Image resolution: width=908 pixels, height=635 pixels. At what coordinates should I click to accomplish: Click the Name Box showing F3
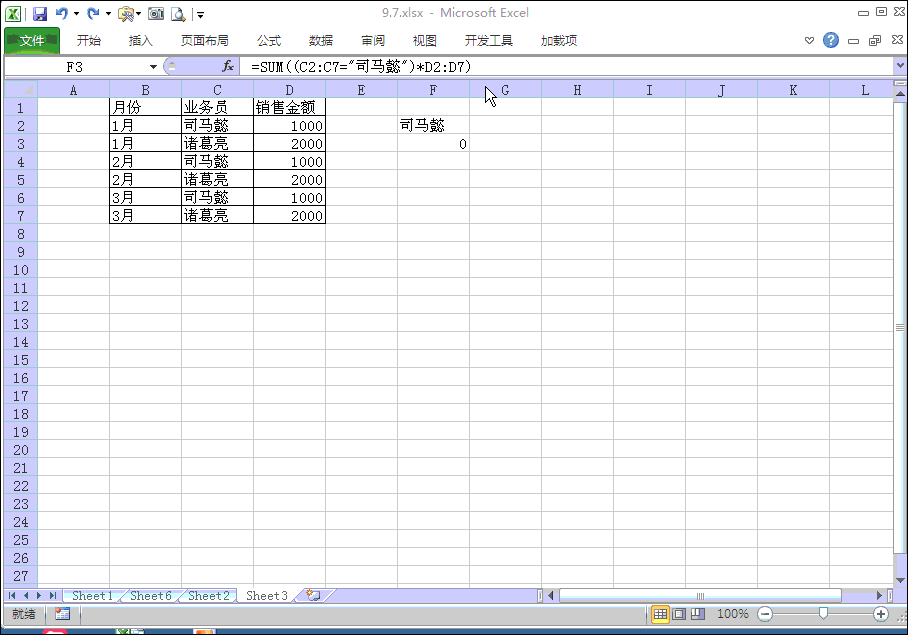pos(75,67)
